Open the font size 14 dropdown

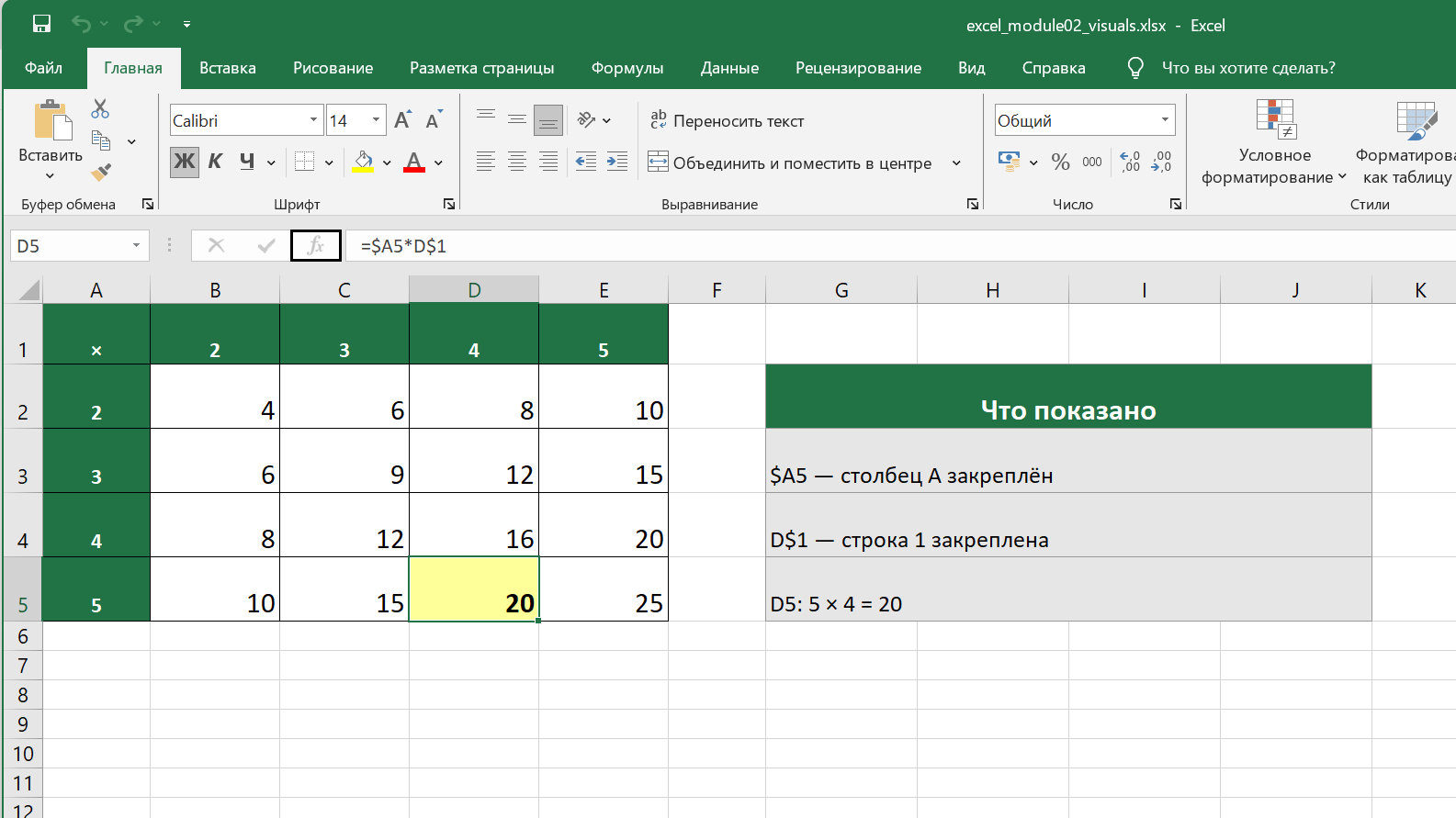pos(376,120)
